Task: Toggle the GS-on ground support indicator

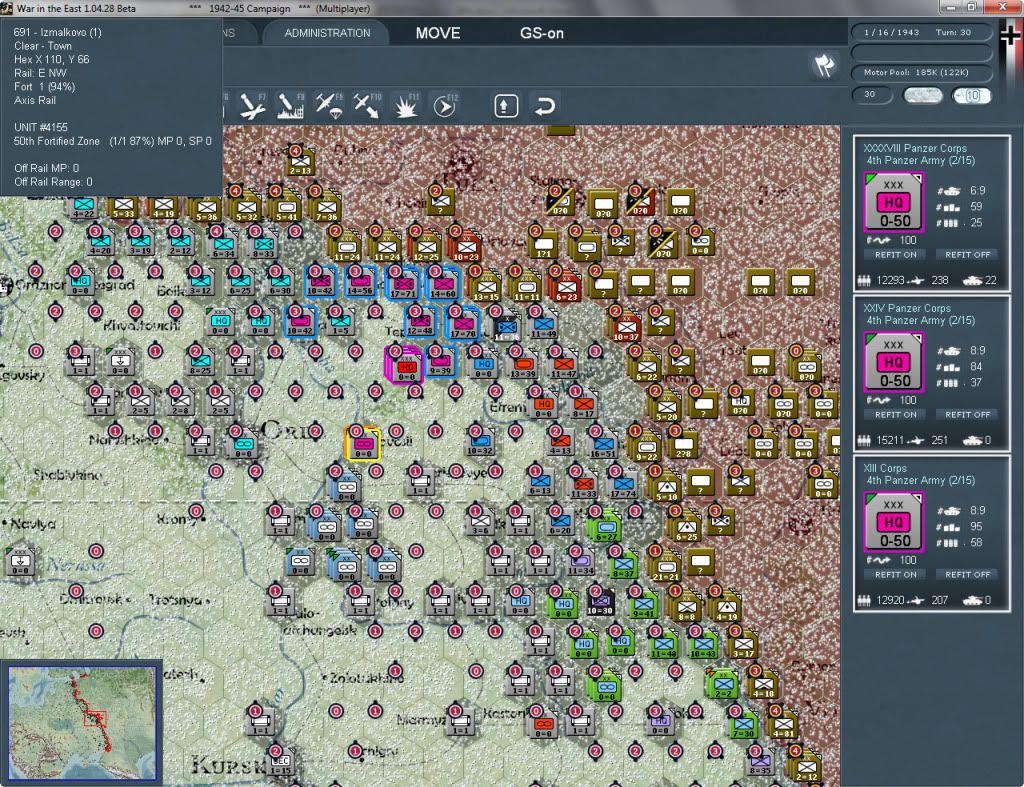Action: click(x=541, y=33)
